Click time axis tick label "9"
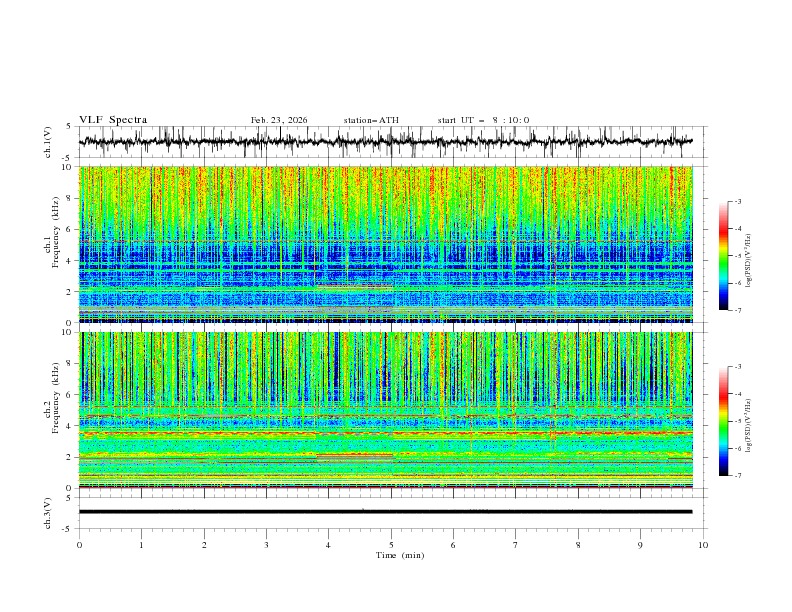792x612 pixels. coord(640,545)
